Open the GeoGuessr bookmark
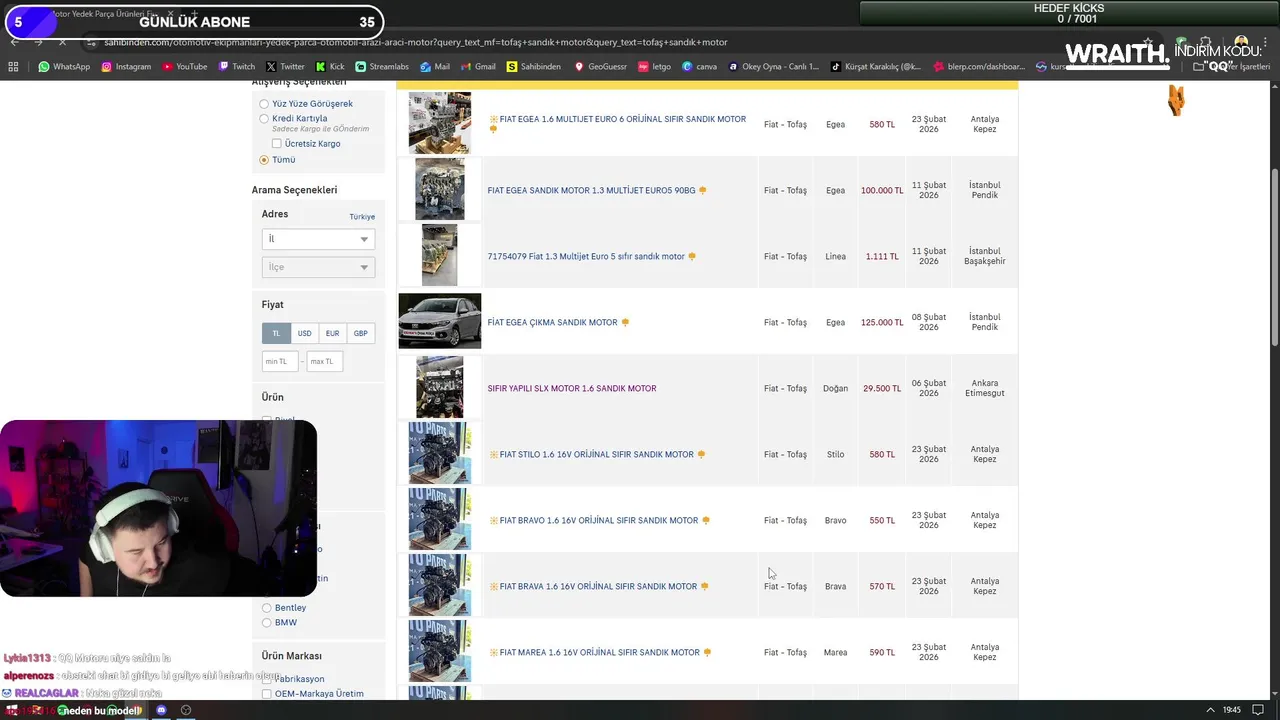The image size is (1280, 720). (600, 67)
